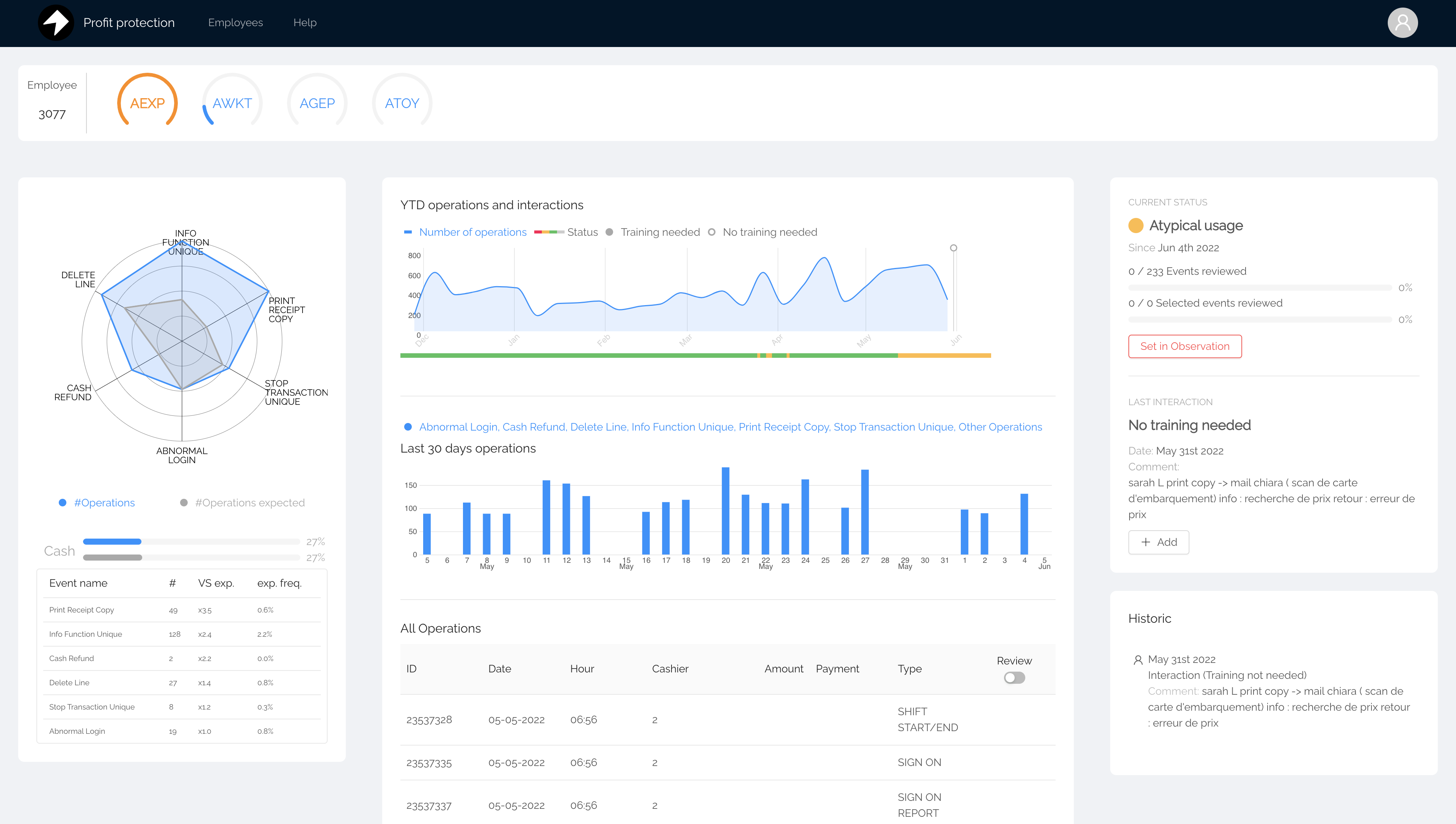Click the Type column header
Viewport: 1456px width, 824px height.
click(x=910, y=669)
